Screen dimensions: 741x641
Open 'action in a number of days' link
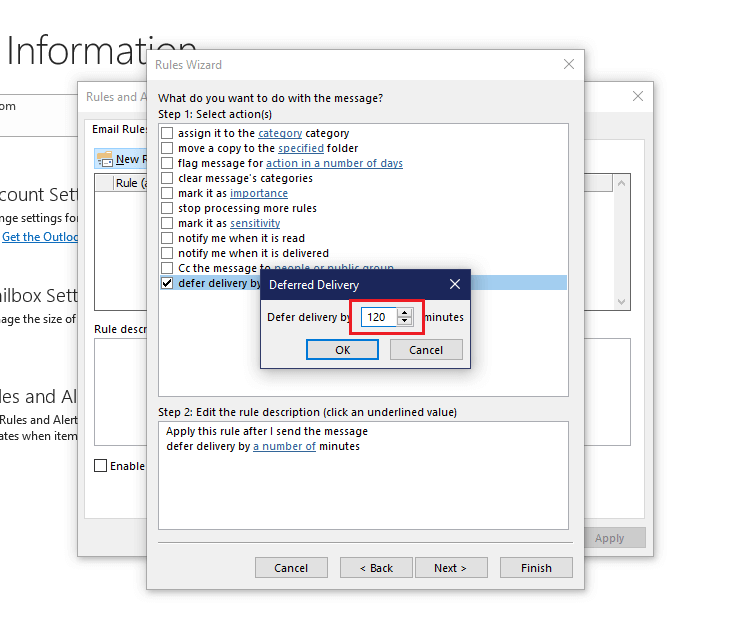pyautogui.click(x=335, y=163)
